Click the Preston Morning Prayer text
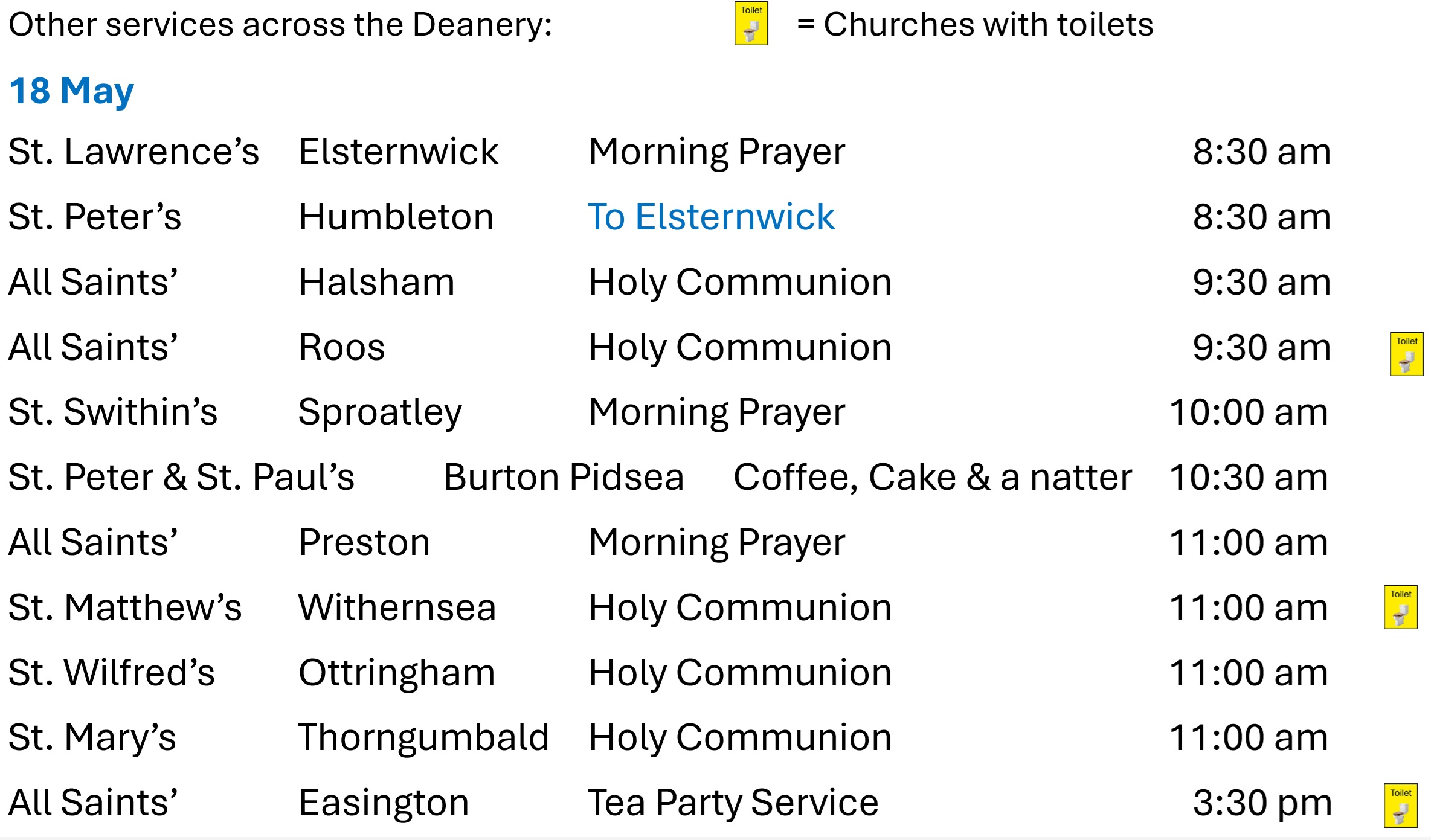 pos(717,543)
